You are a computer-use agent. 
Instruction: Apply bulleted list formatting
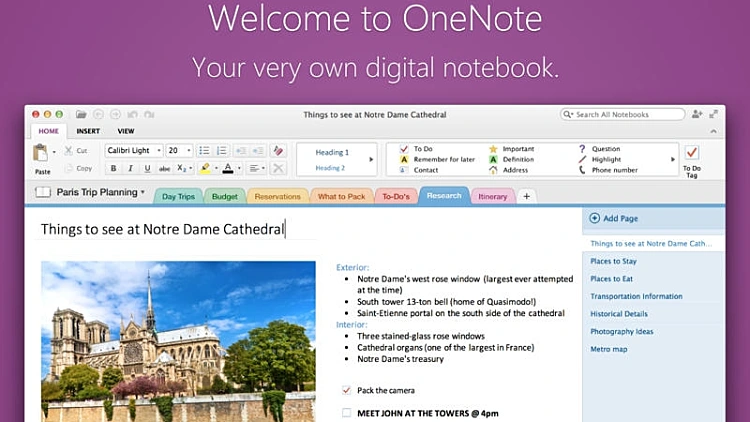click(204, 151)
